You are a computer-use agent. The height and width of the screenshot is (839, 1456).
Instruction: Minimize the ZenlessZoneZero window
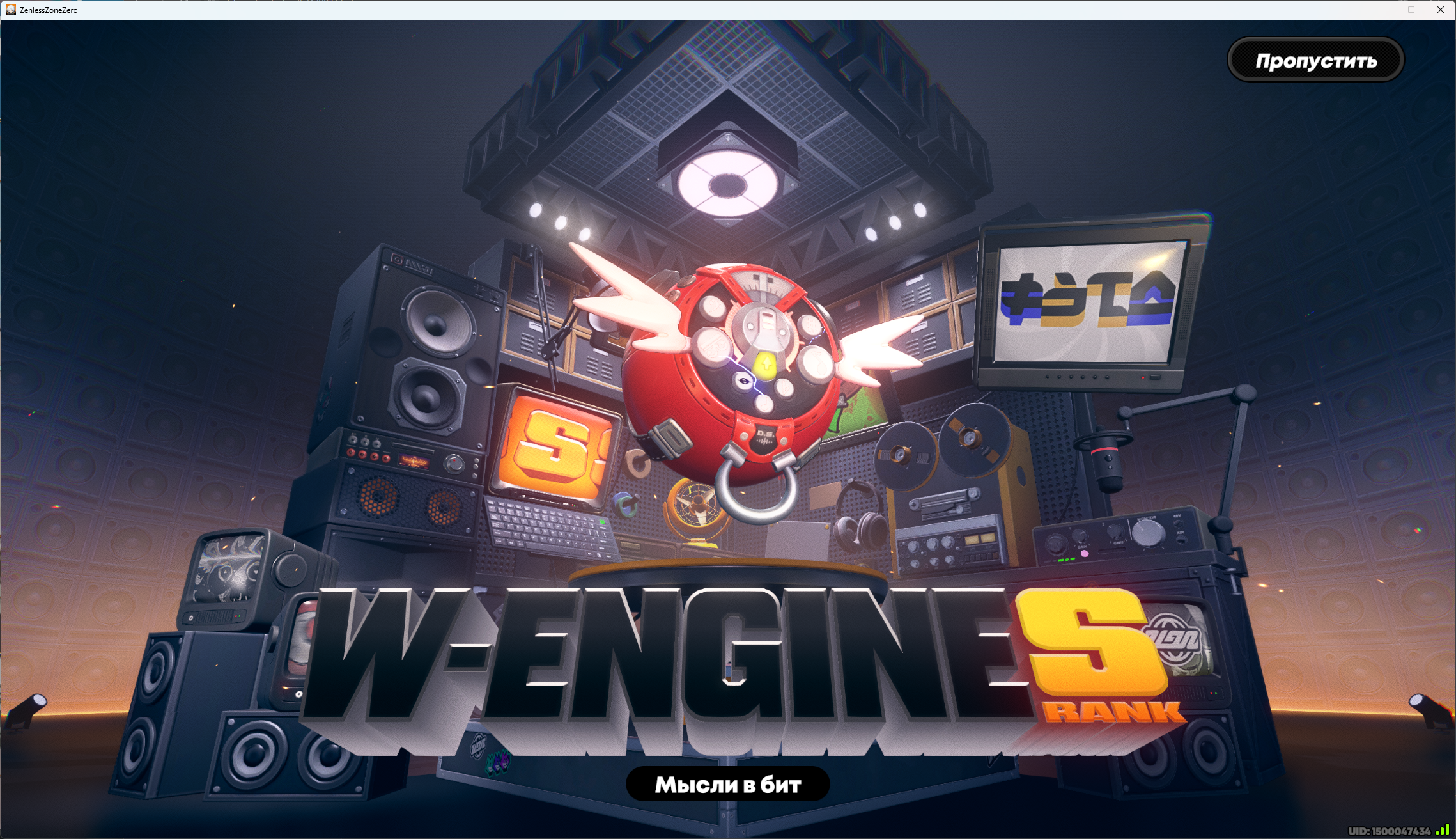pyautogui.click(x=1382, y=10)
